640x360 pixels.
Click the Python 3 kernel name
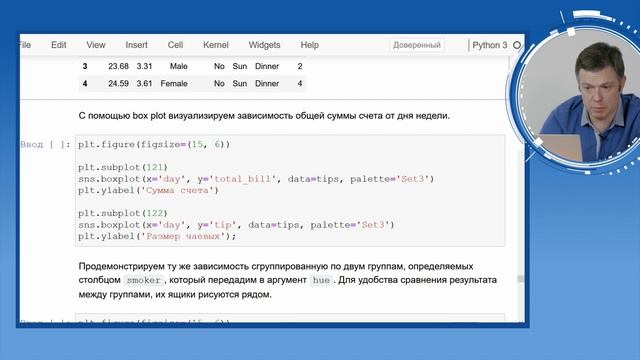point(489,45)
